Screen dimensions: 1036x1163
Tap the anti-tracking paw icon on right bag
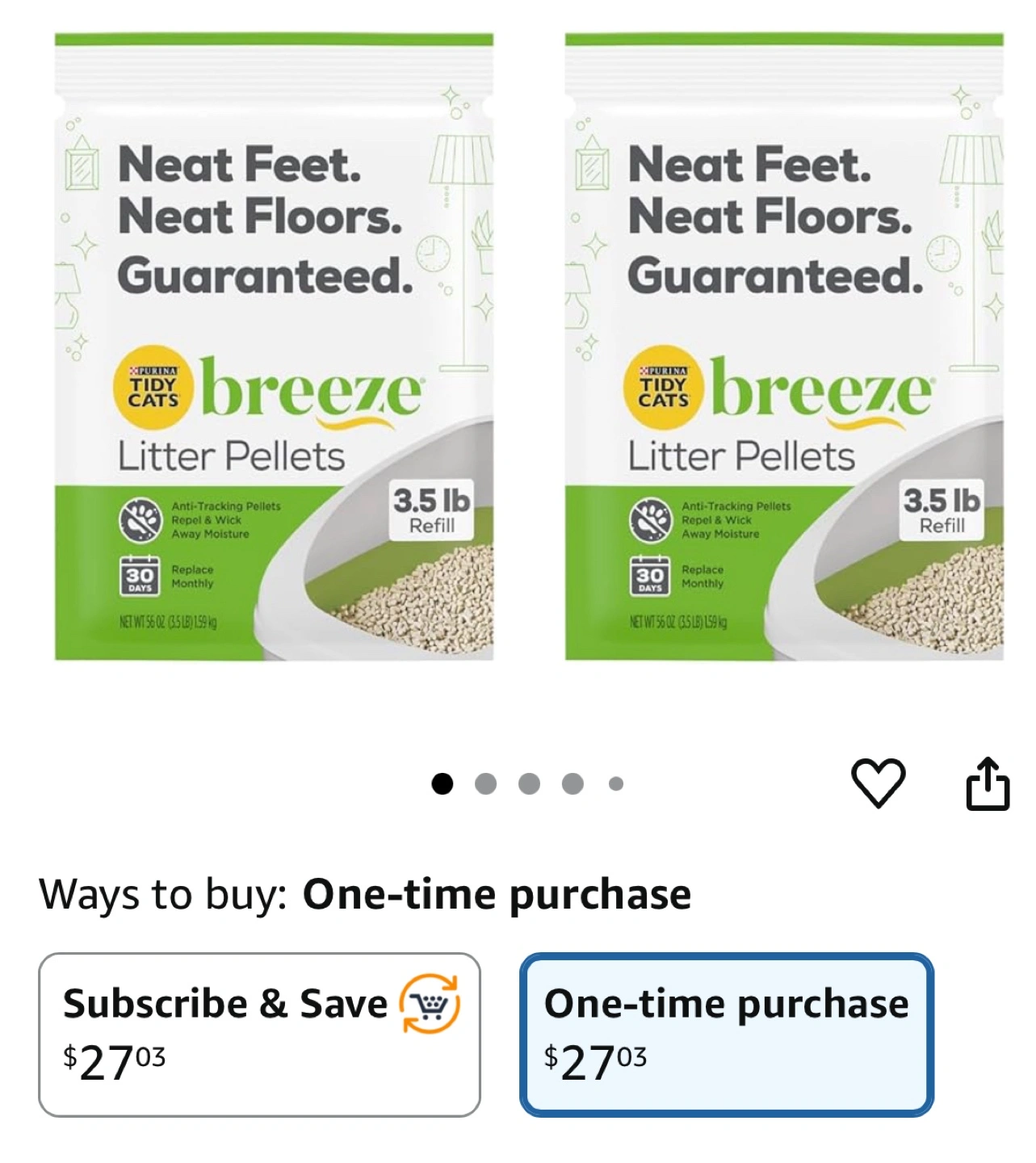pyautogui.click(x=650, y=519)
